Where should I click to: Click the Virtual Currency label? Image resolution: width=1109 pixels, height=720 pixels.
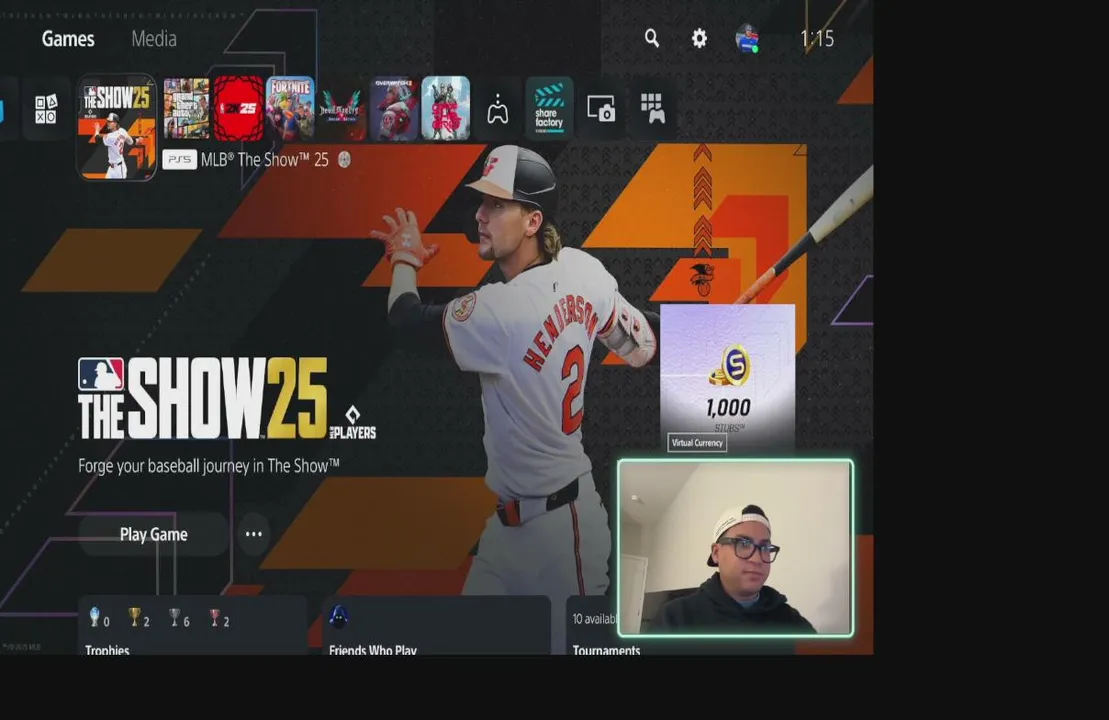tap(697, 443)
